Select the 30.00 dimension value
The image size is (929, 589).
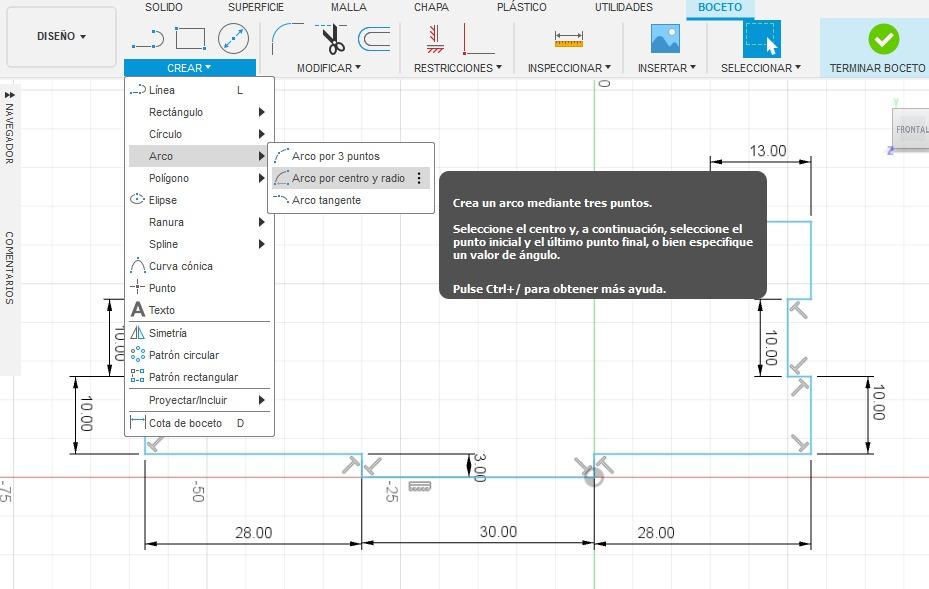498,532
